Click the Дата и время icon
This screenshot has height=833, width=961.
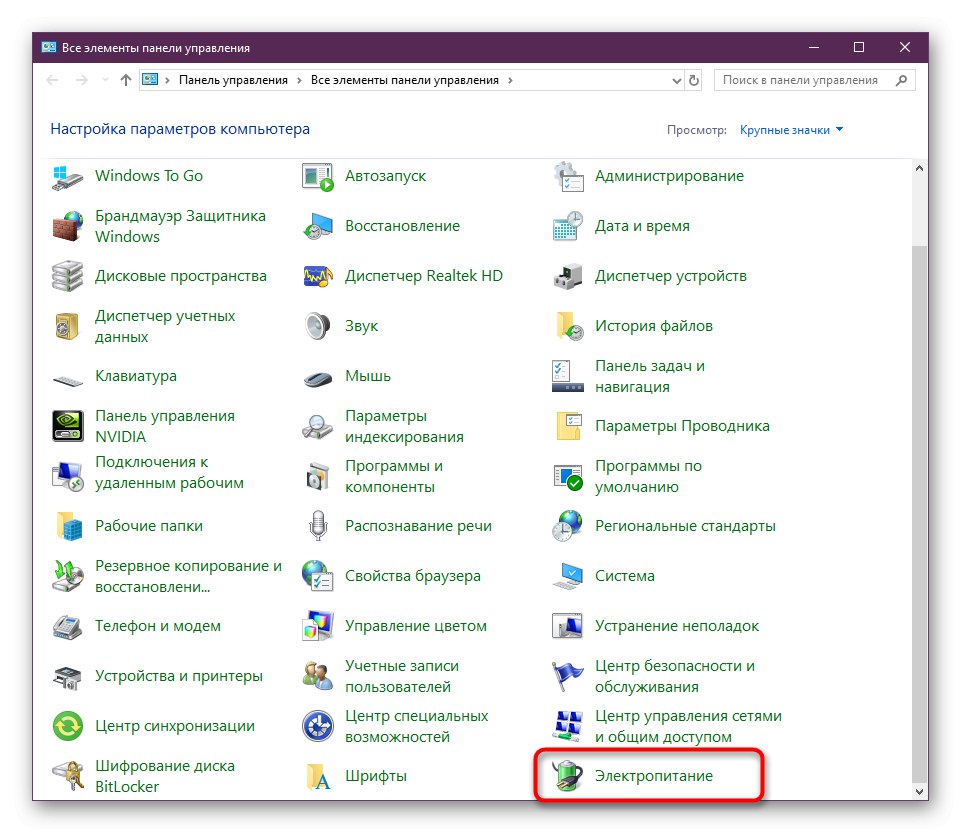(x=568, y=226)
